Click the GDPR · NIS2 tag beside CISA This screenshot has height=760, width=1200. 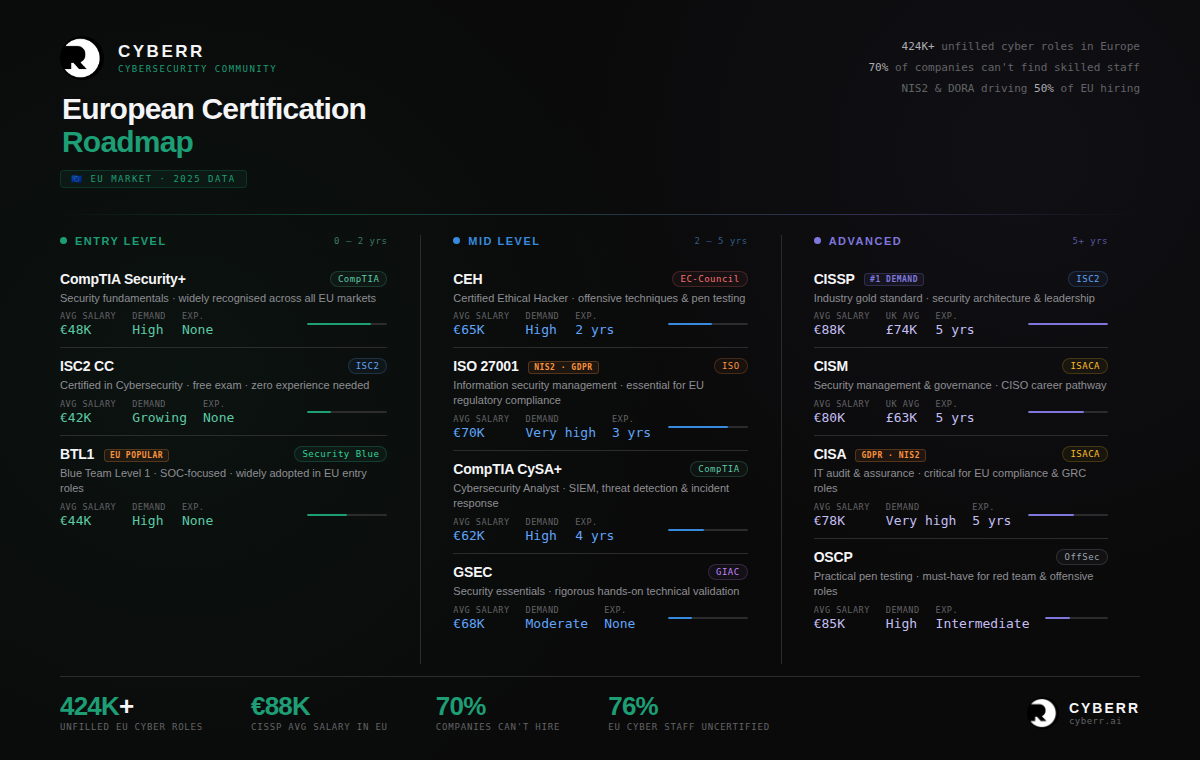889,455
